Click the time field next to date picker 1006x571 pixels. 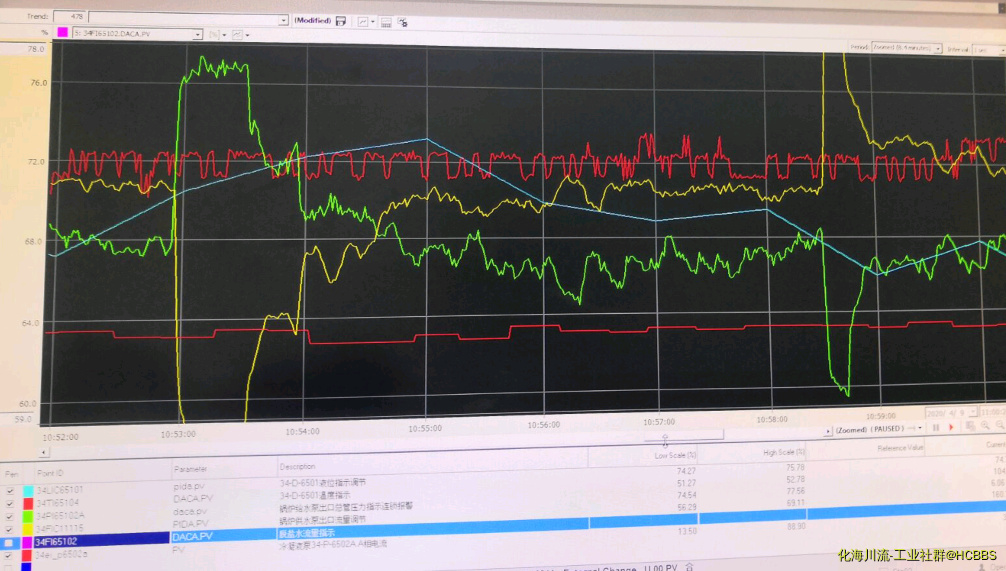[993, 411]
